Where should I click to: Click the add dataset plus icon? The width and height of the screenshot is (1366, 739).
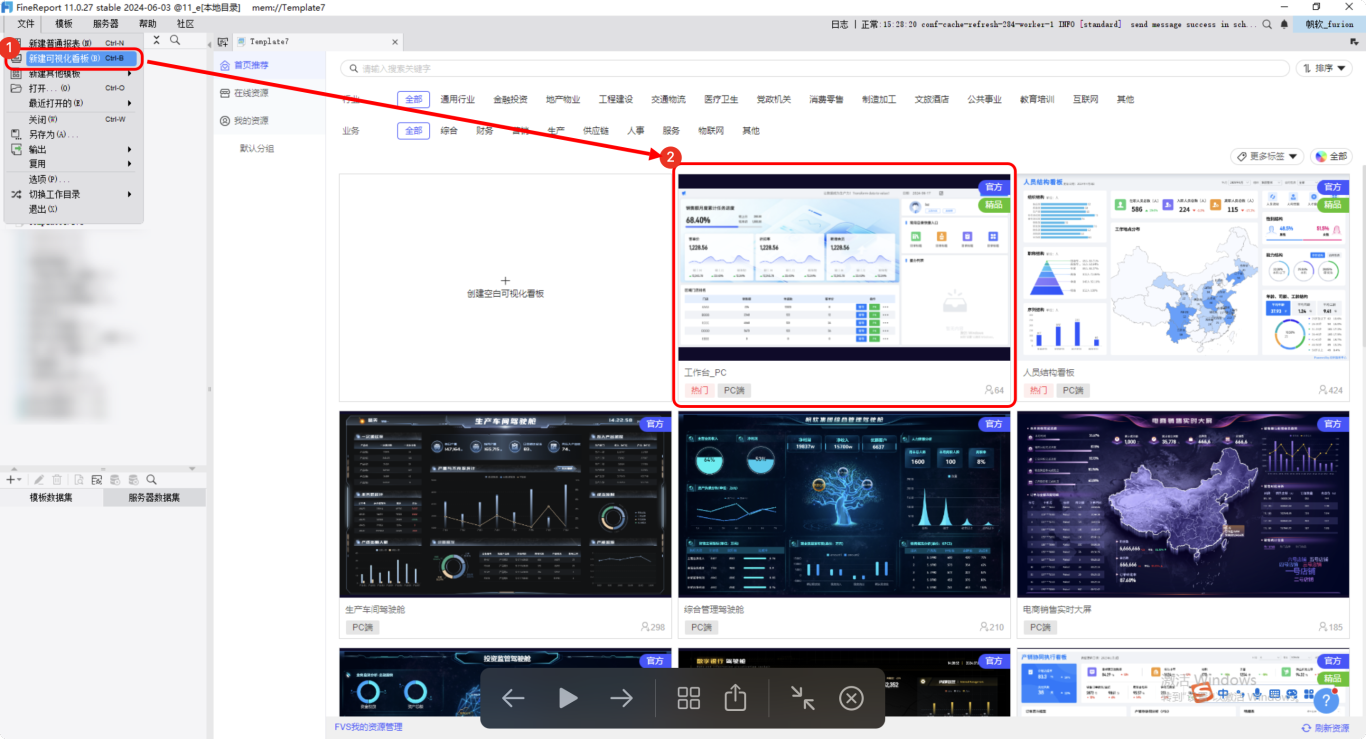click(x=11, y=480)
